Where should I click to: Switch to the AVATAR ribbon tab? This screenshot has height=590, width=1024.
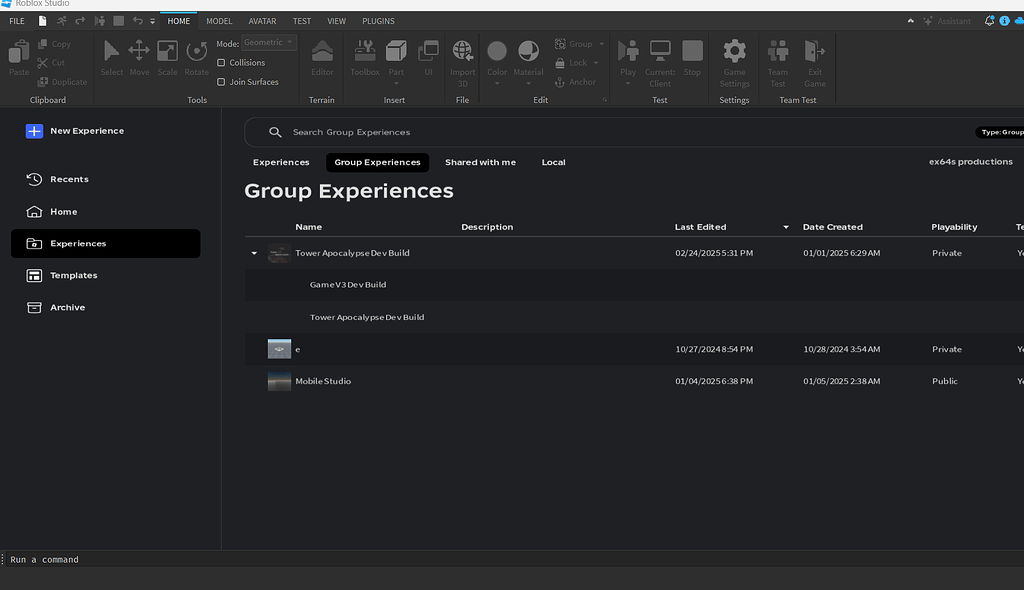tap(263, 21)
